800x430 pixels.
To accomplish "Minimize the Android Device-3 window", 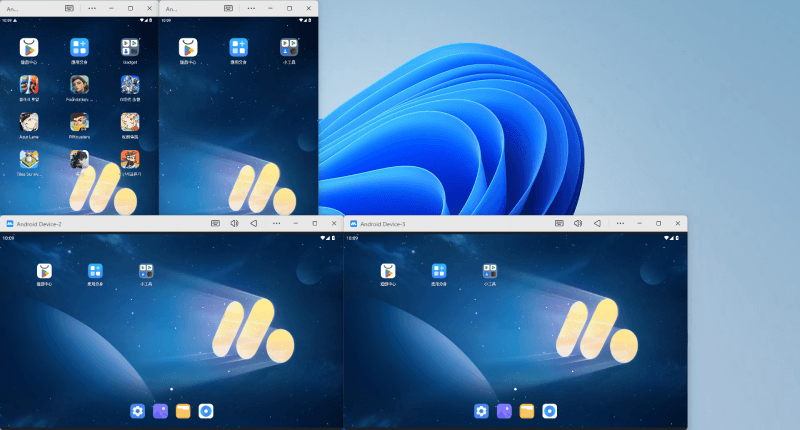I will (639, 223).
